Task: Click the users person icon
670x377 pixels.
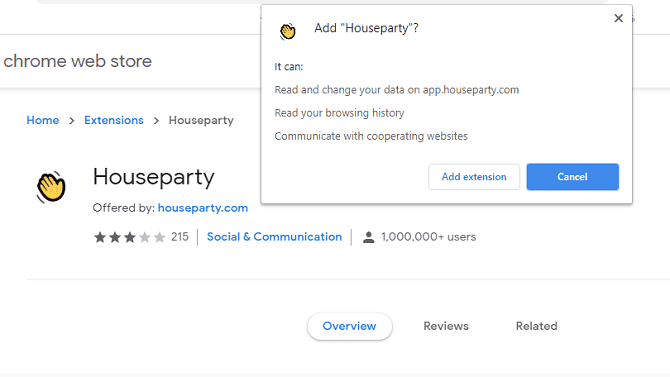Action: [x=368, y=237]
